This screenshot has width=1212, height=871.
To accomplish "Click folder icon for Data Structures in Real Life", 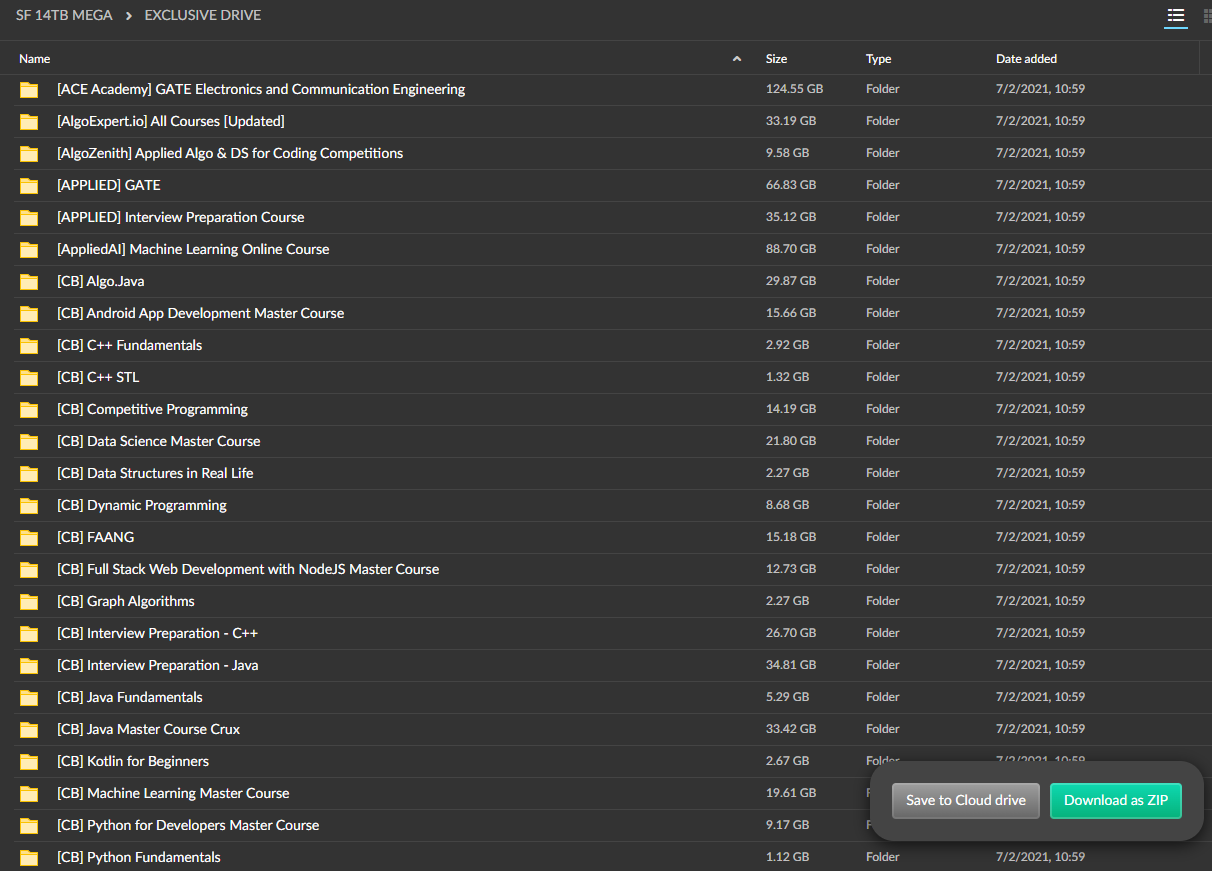I will pos(29,474).
